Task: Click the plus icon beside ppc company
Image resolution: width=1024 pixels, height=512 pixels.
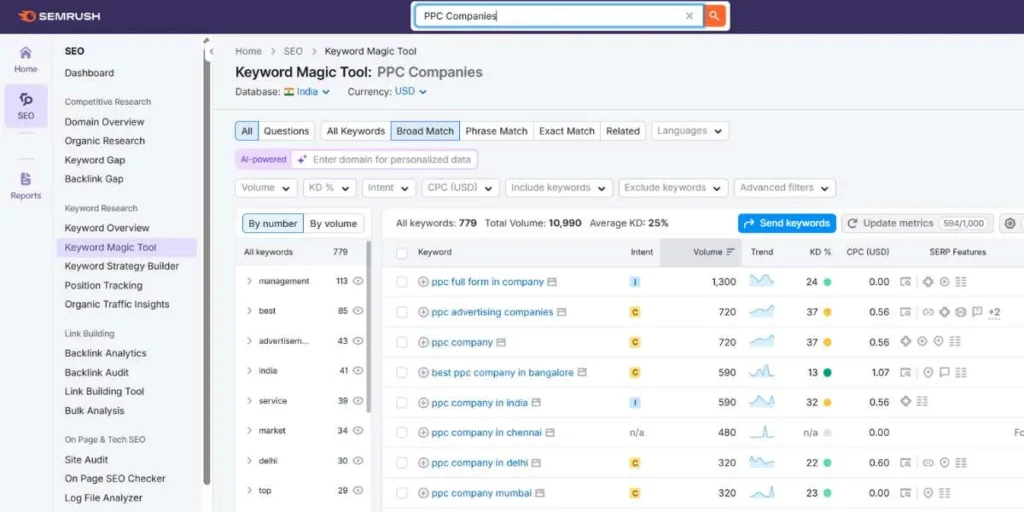Action: pyautogui.click(x=423, y=342)
